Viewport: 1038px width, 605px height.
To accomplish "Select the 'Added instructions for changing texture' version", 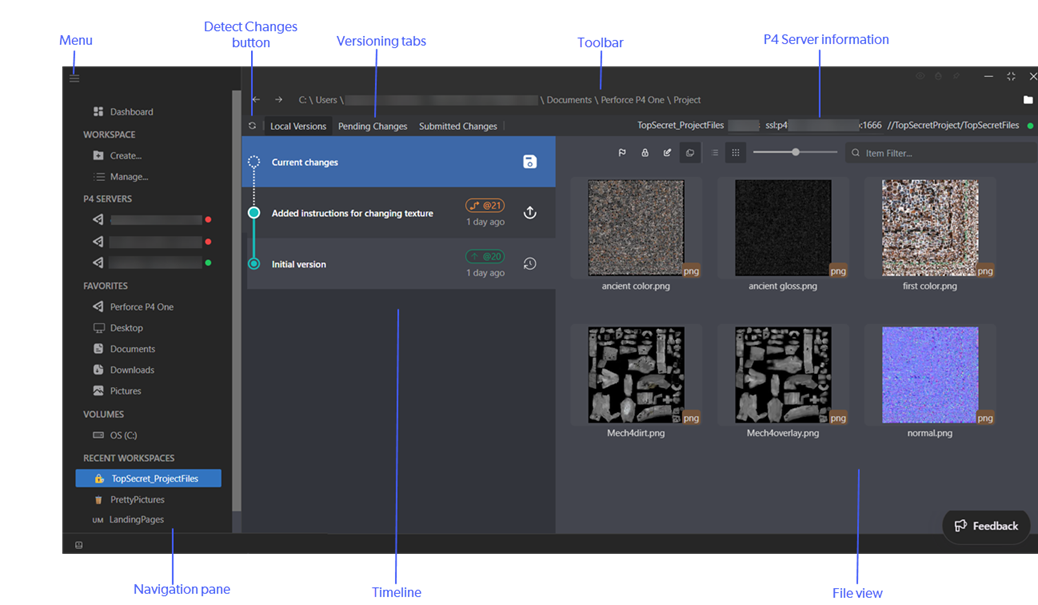I will (x=399, y=212).
